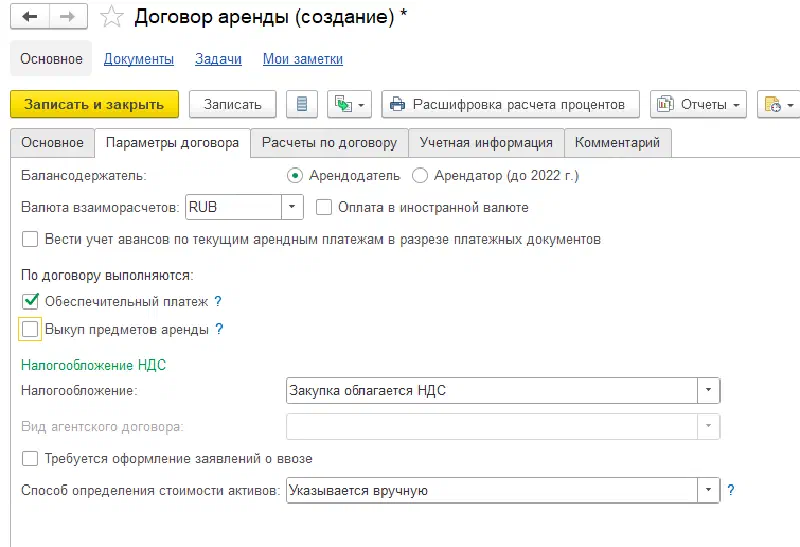Click help question mark near Выкуп предметов аренды
Image resolution: width=800 pixels, height=547 pixels.
click(x=219, y=329)
